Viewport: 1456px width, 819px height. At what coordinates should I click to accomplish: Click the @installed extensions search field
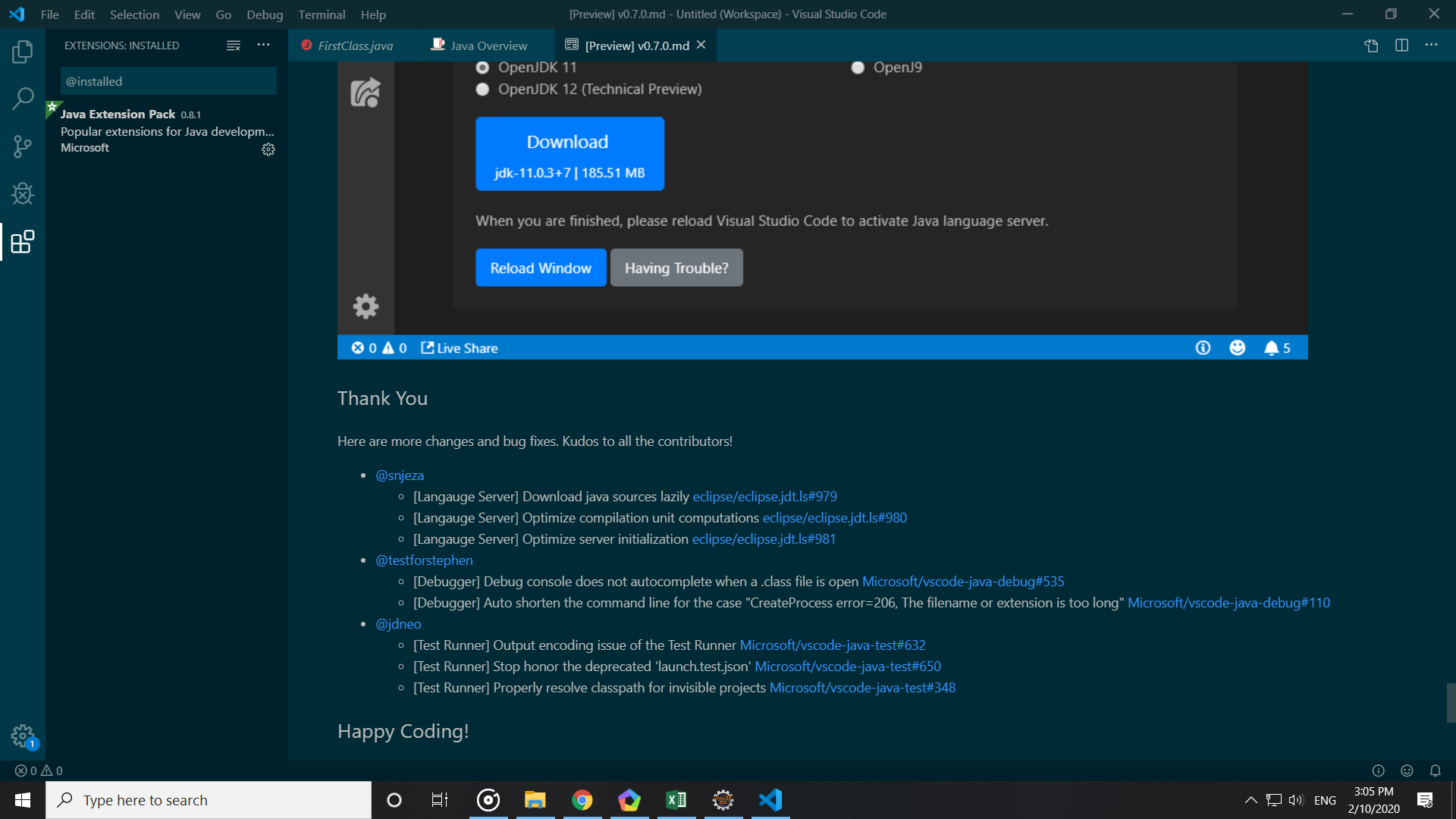(x=168, y=81)
